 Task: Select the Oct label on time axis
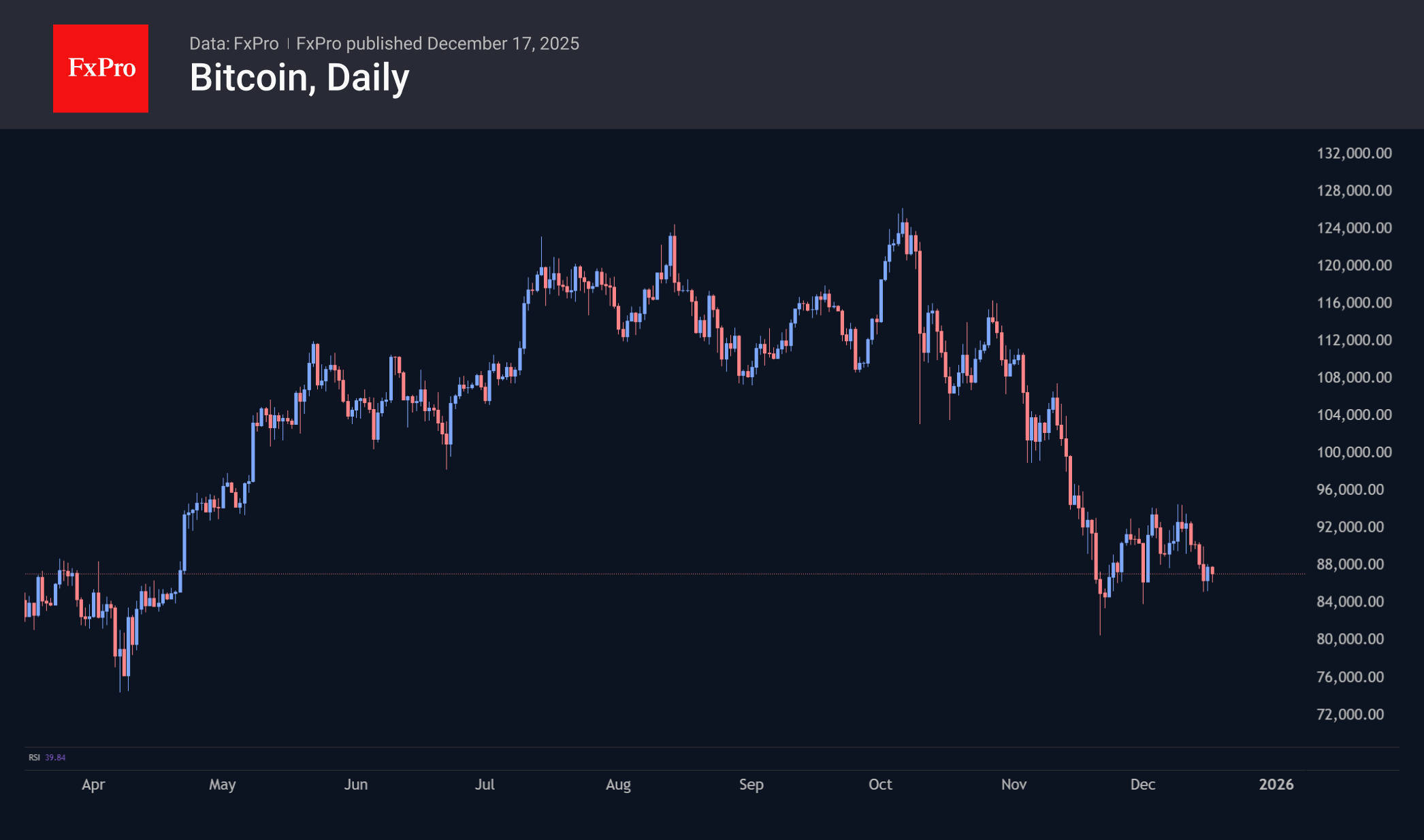point(880,784)
